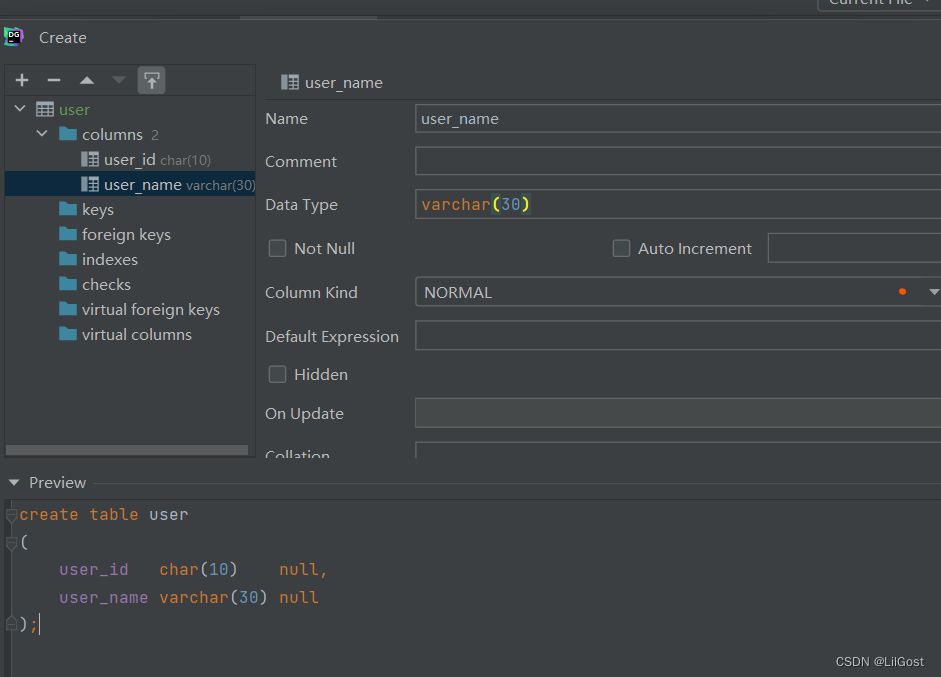The width and height of the screenshot is (941, 677).
Task: Click the remove (minus) toolbar button
Action: coord(54,80)
